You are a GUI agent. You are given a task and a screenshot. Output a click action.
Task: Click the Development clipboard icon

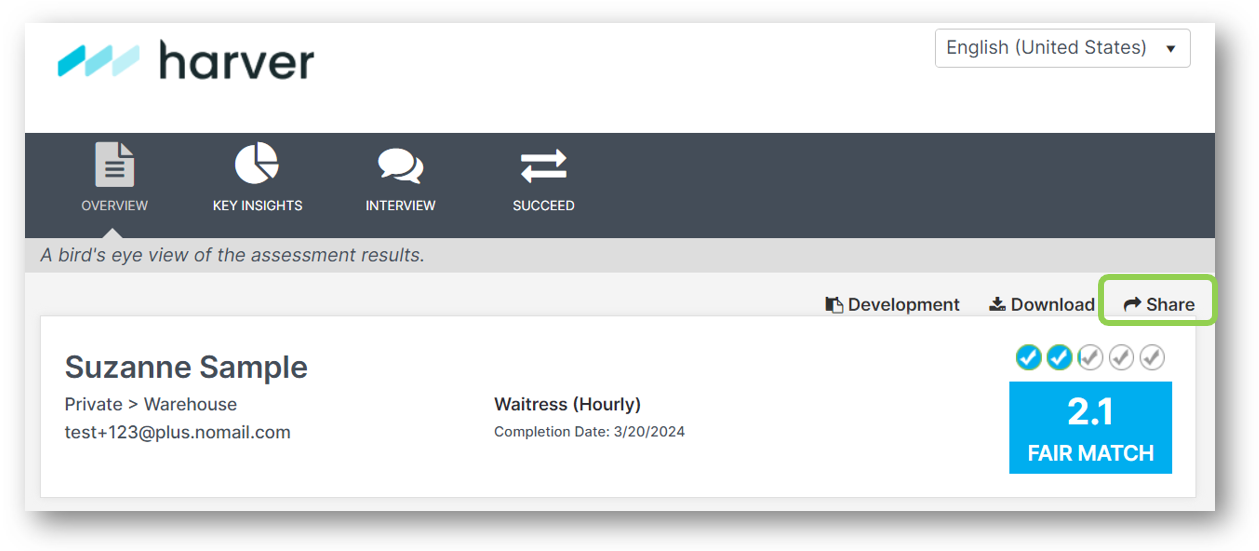834,305
